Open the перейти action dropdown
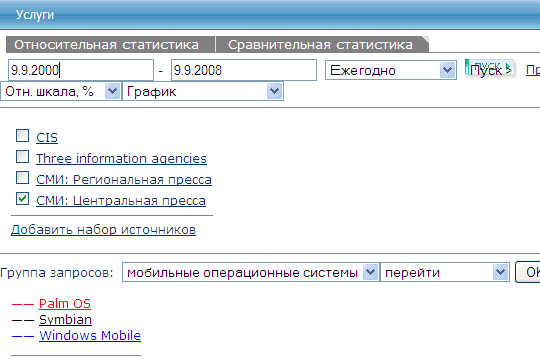The height and width of the screenshot is (360, 540). (445, 272)
